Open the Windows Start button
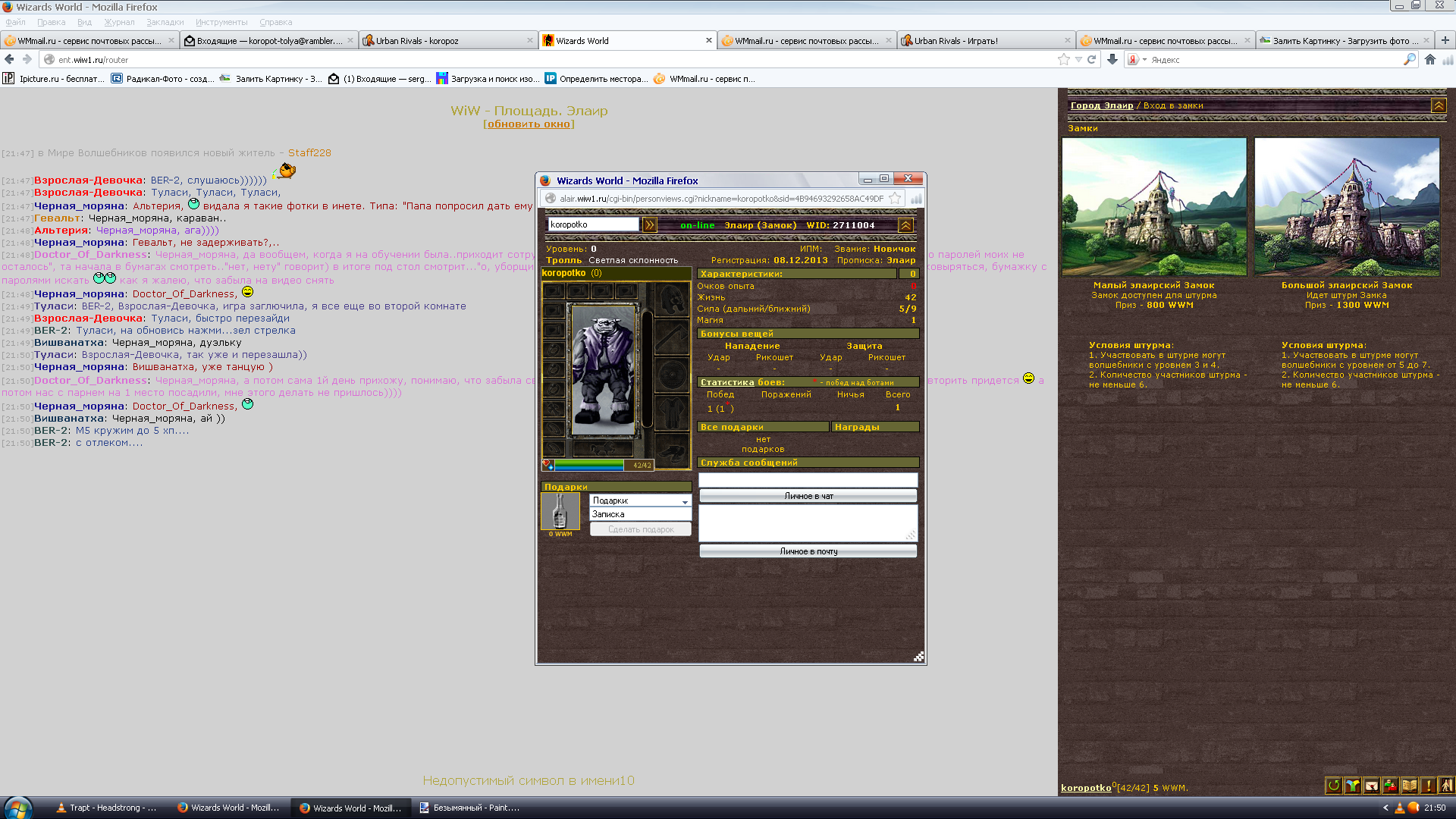 [17, 808]
